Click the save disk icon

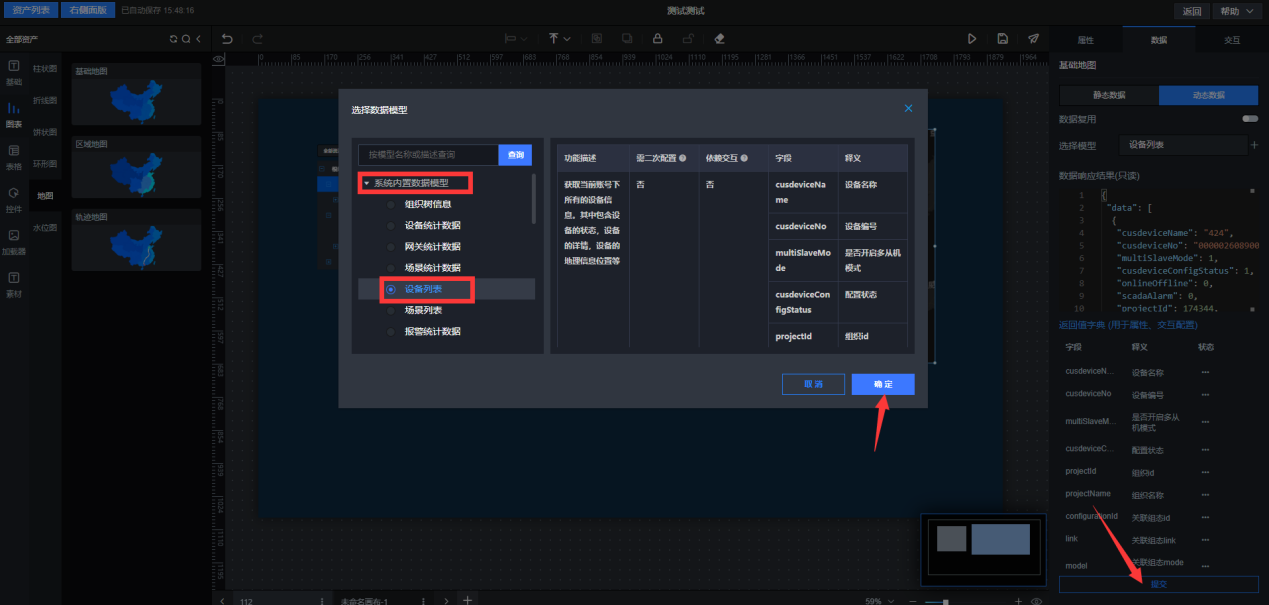[x=1002, y=39]
